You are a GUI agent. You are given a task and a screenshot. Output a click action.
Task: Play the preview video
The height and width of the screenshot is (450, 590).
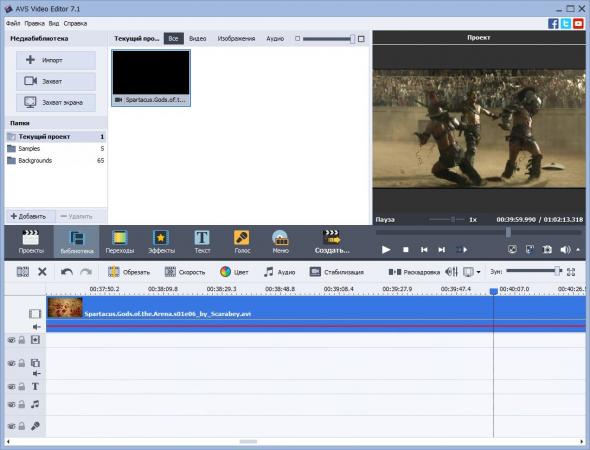click(x=386, y=249)
